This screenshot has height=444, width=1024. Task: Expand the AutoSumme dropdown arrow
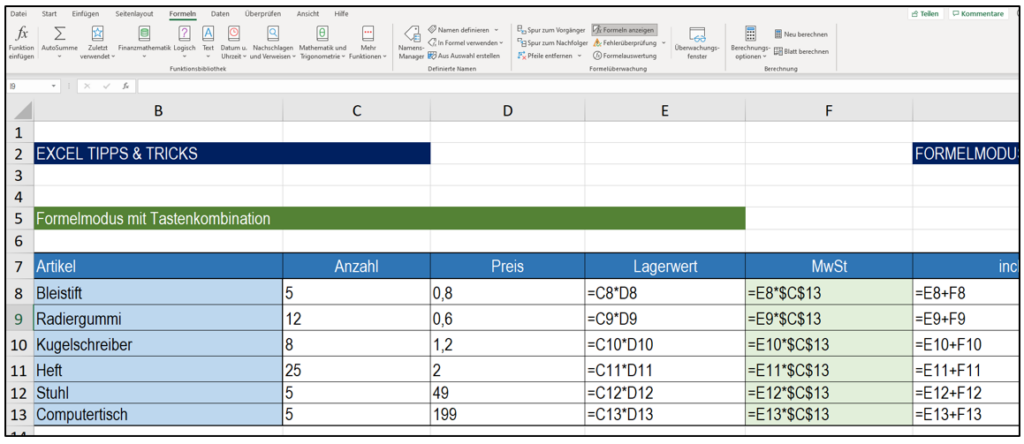pos(59,57)
